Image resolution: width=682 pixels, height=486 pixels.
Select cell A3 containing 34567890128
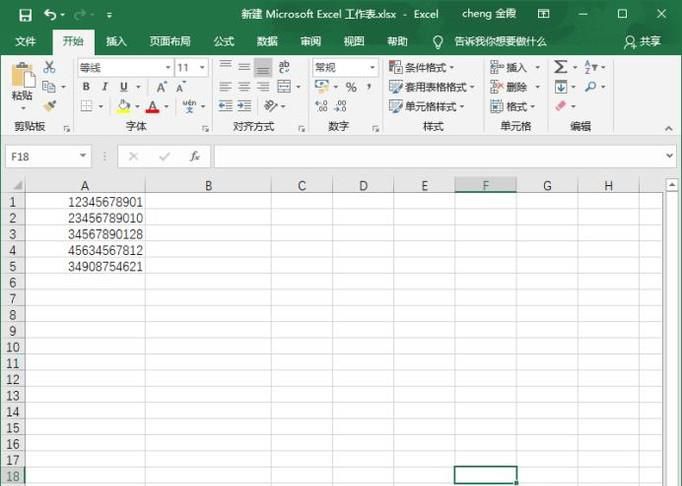pos(85,234)
